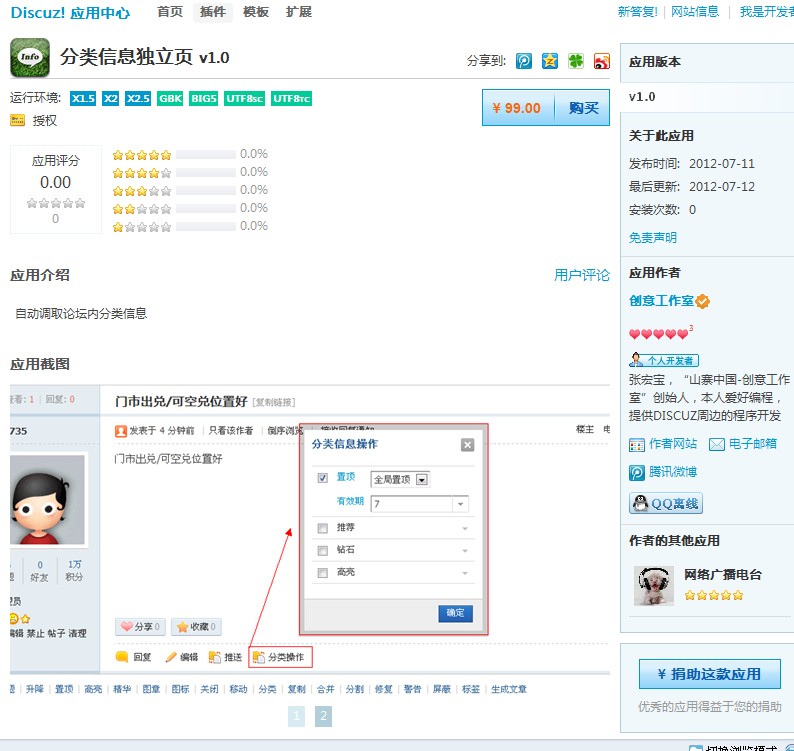Share to Tencent Weibo icon

pyautogui.click(x=524, y=61)
